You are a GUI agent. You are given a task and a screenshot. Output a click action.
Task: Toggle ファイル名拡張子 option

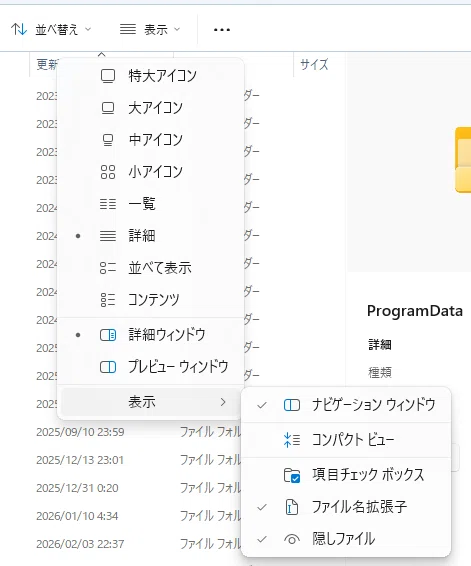click(346, 507)
